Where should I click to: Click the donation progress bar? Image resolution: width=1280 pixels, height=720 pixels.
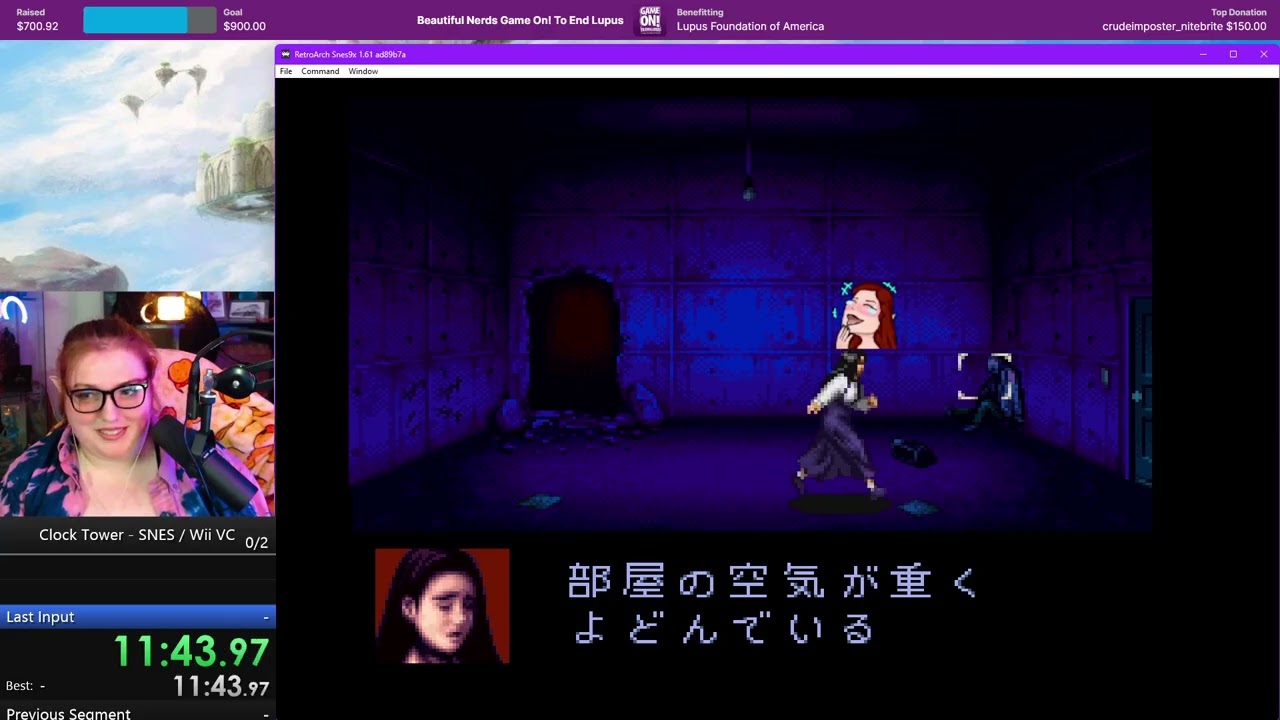(149, 20)
